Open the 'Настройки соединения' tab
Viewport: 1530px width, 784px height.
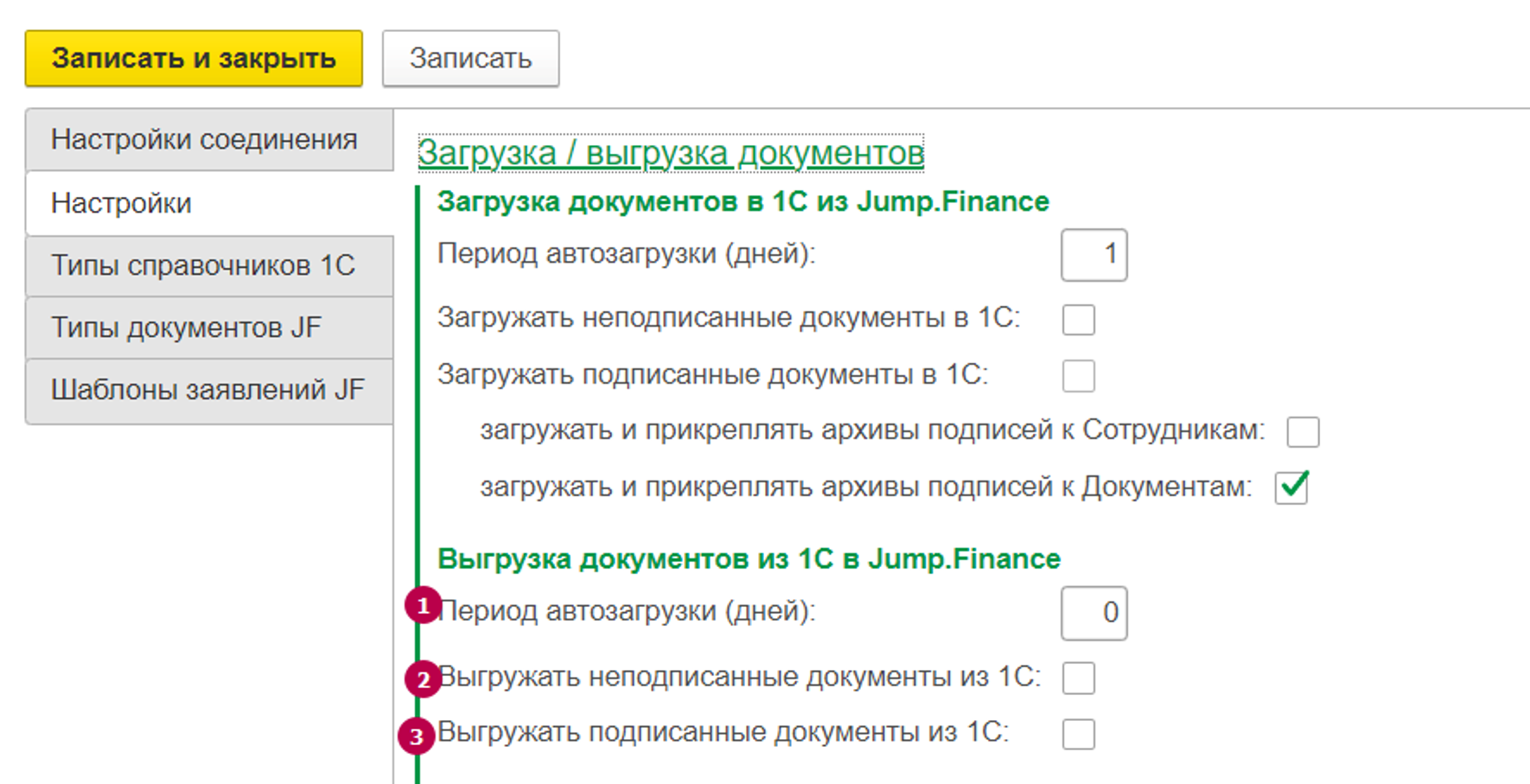point(204,139)
